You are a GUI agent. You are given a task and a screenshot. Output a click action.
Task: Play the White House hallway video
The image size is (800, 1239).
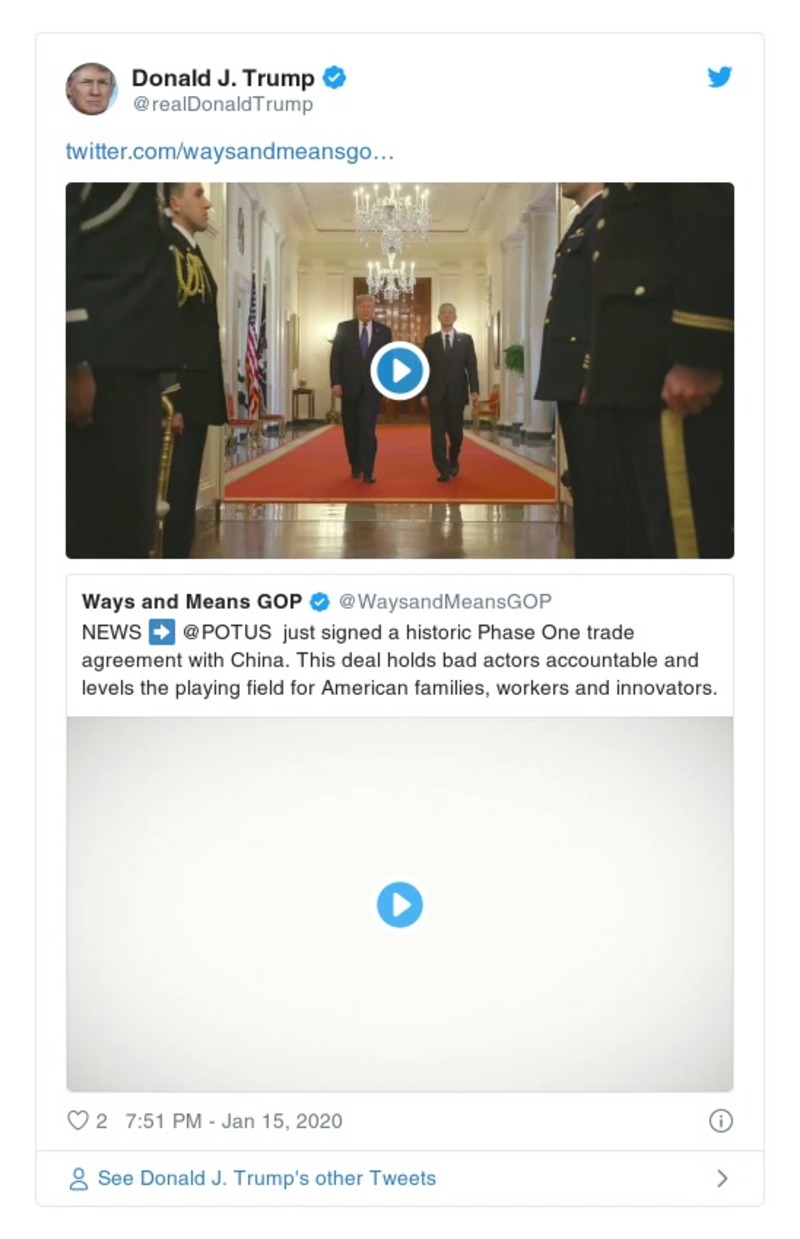(400, 369)
